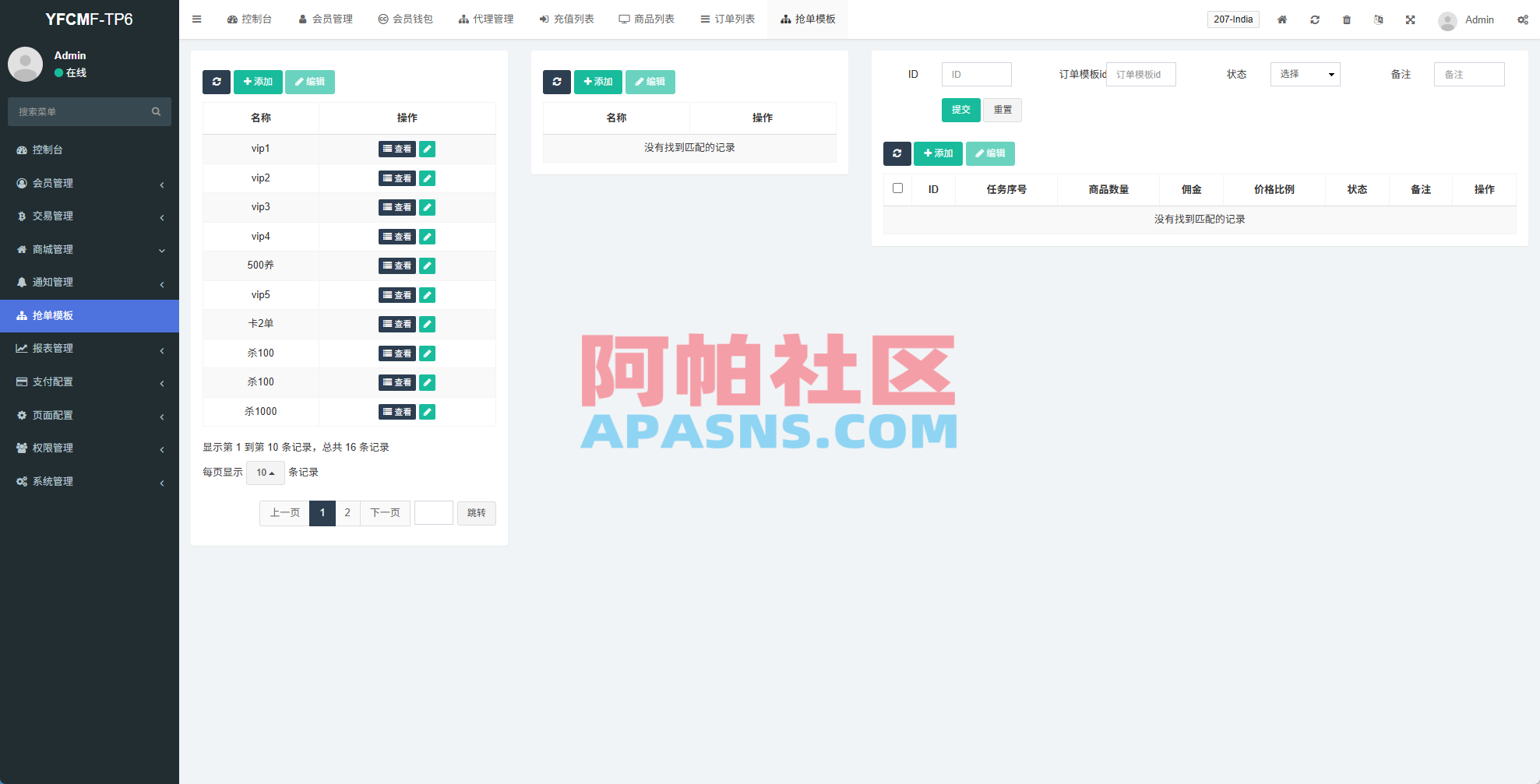
Task: Click the home icon in top bar
Action: (x=1282, y=19)
